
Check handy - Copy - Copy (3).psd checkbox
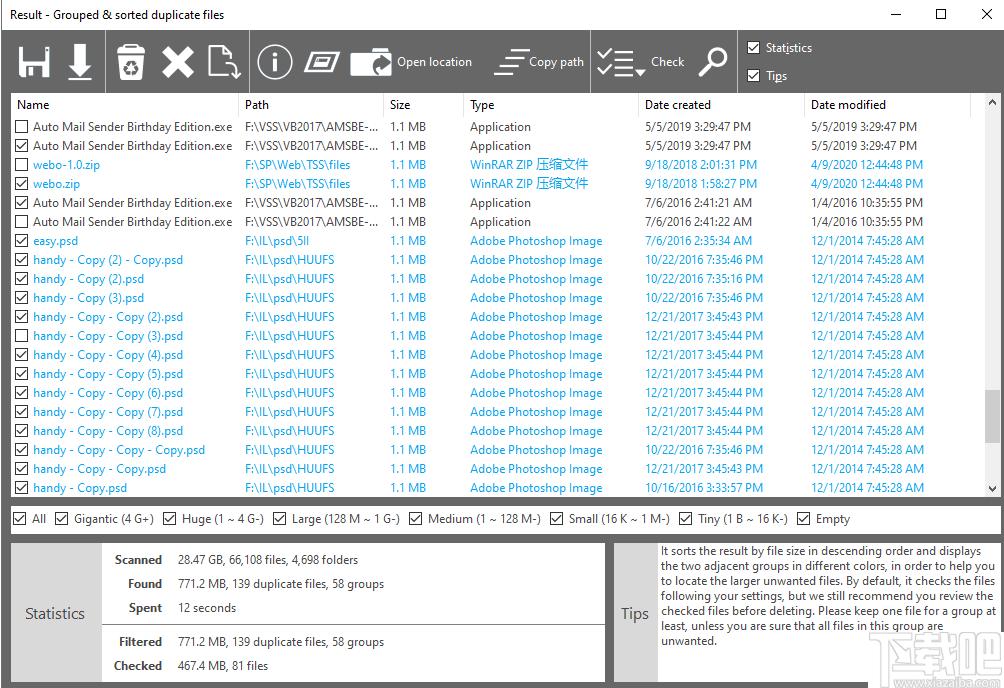point(21,336)
